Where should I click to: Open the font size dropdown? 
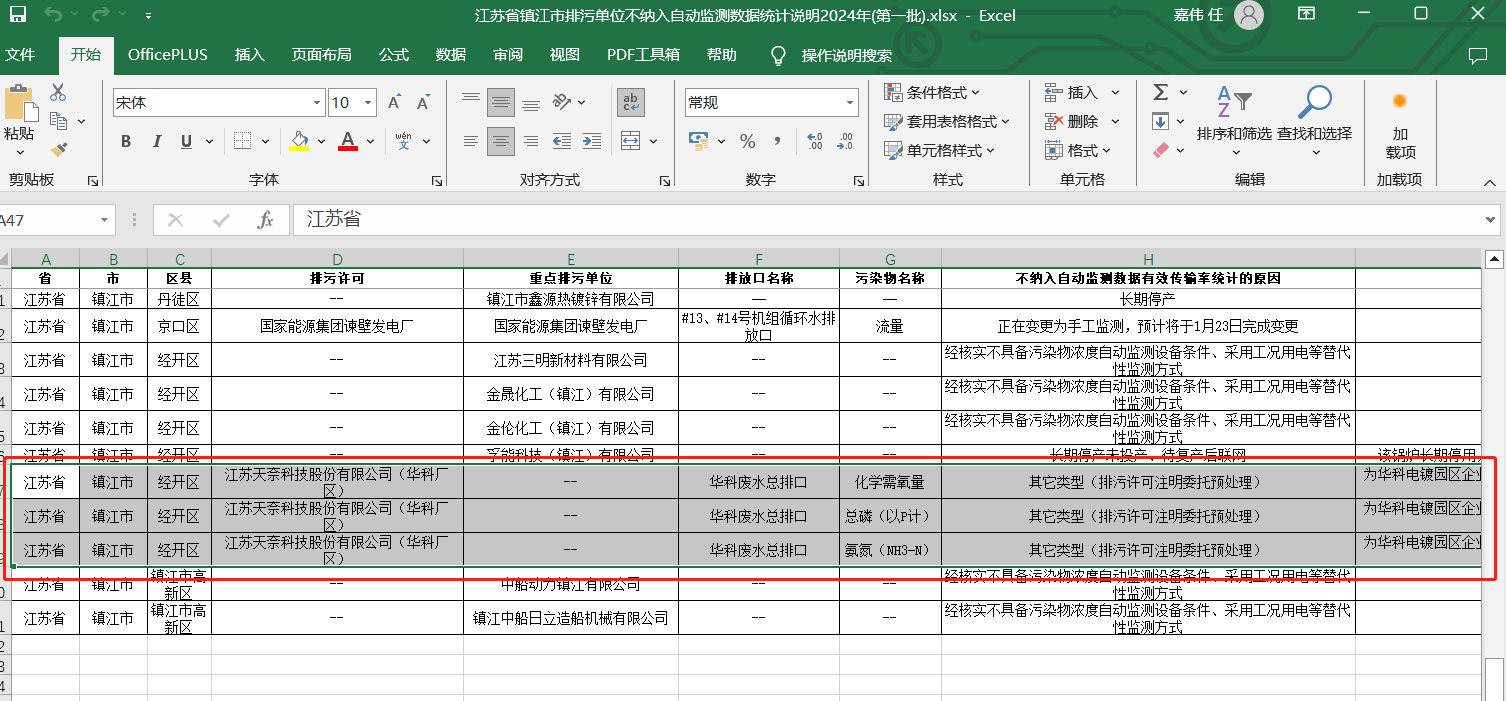(x=368, y=102)
